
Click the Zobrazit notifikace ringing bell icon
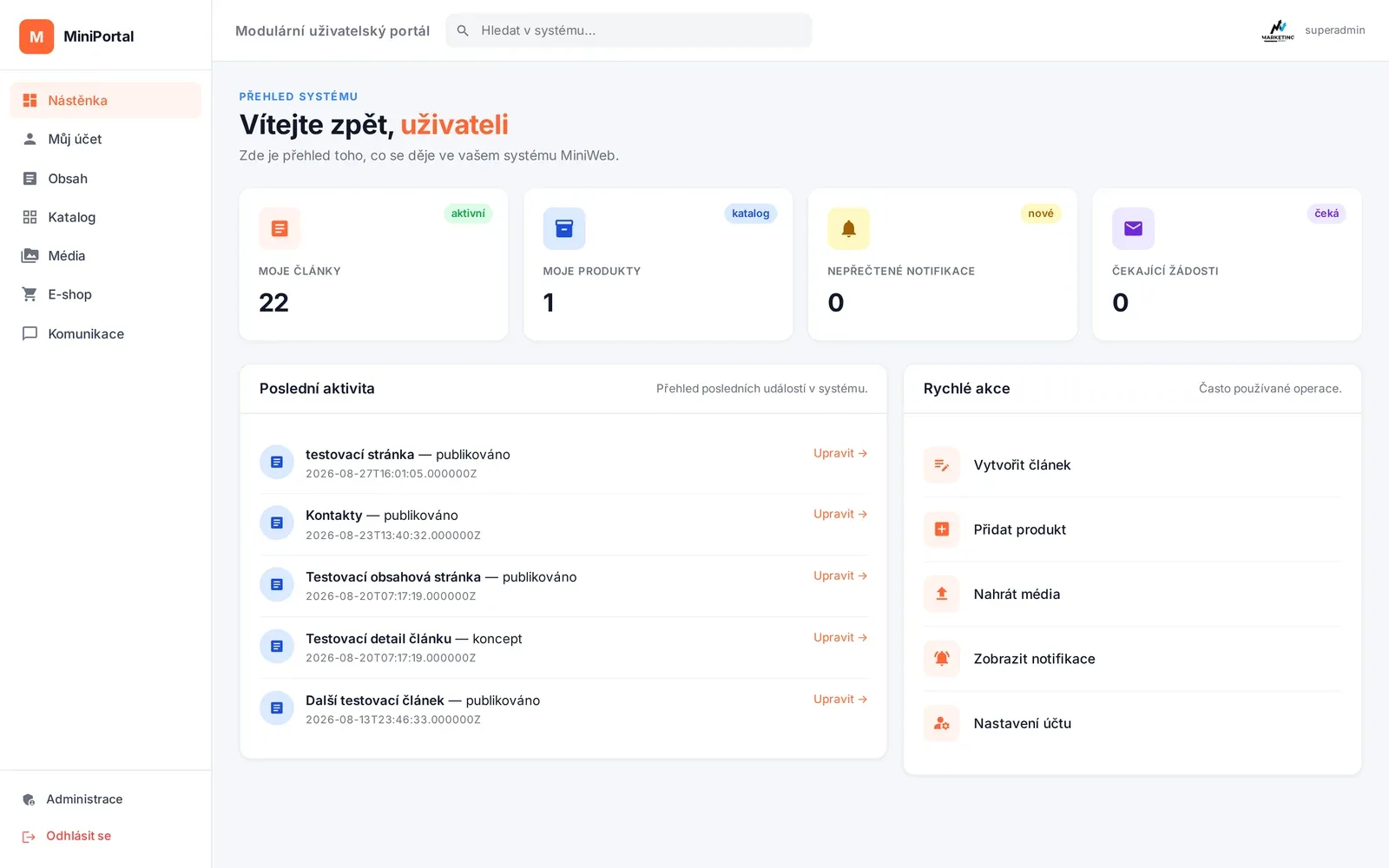tap(942, 659)
